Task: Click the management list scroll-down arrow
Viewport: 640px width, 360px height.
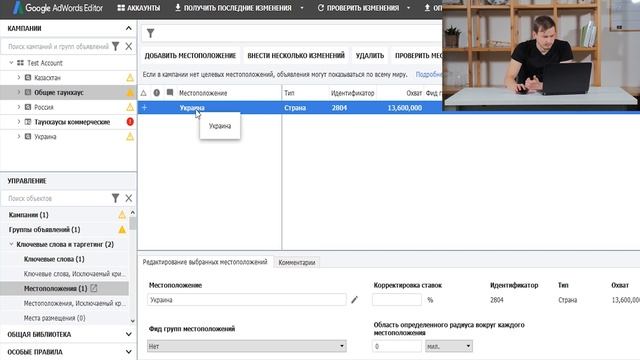Action: [x=133, y=321]
